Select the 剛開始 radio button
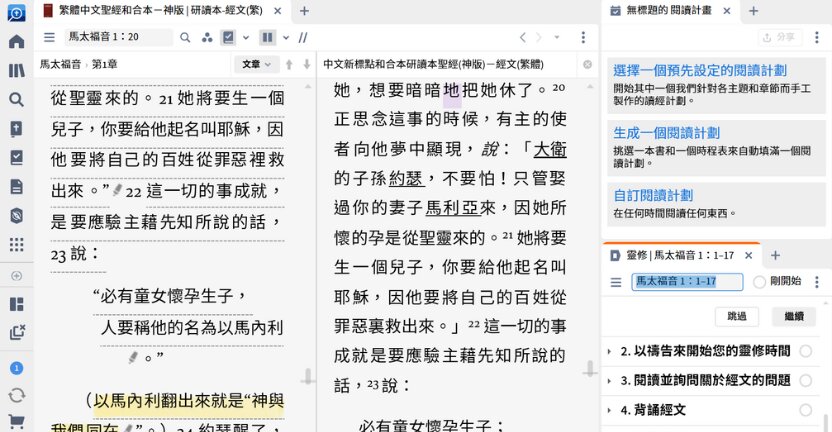Screen dimensions: 832x432 pyautogui.click(x=759, y=282)
